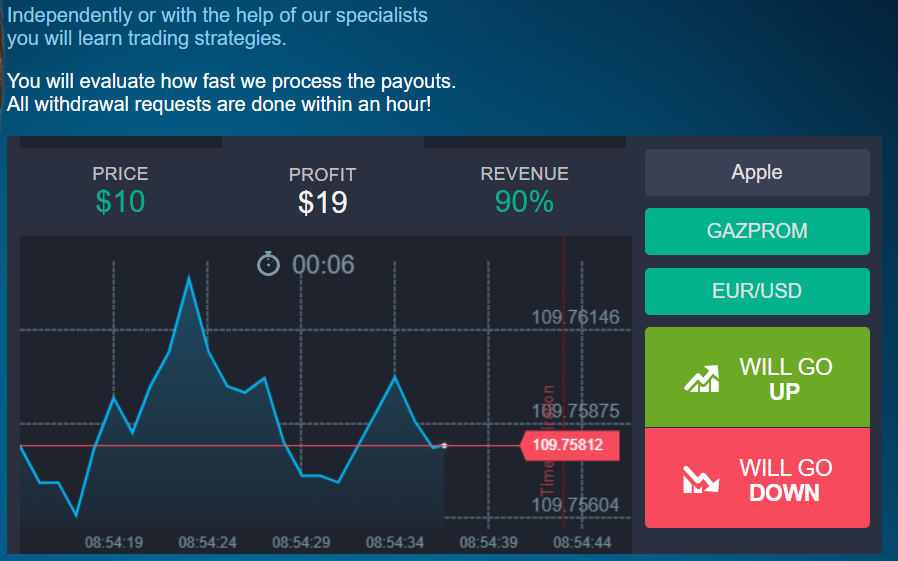The height and width of the screenshot is (561, 898).
Task: Click the 109.76146 price axis label
Action: pyautogui.click(x=575, y=318)
